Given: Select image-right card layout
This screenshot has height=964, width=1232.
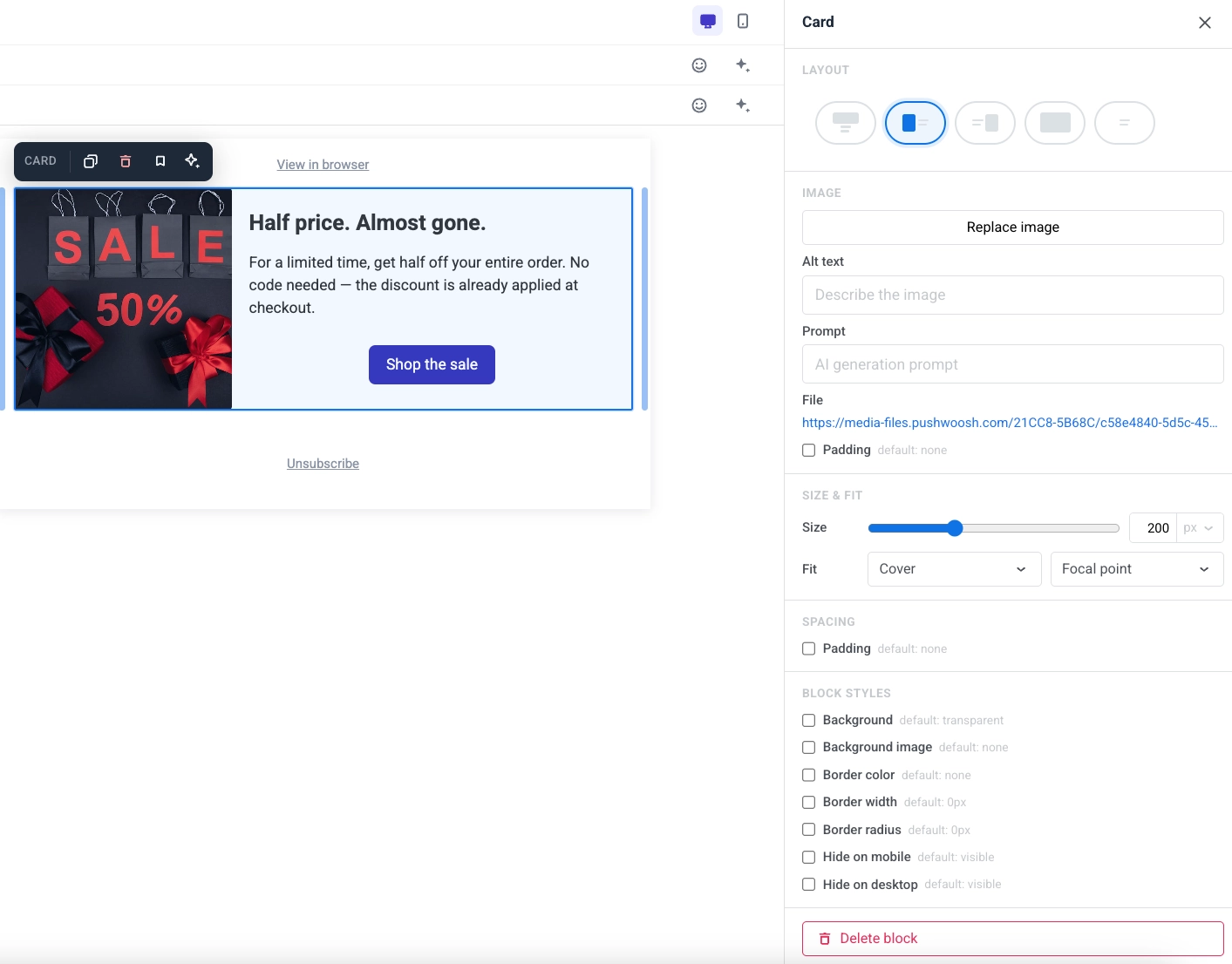Looking at the screenshot, I should click(x=985, y=123).
